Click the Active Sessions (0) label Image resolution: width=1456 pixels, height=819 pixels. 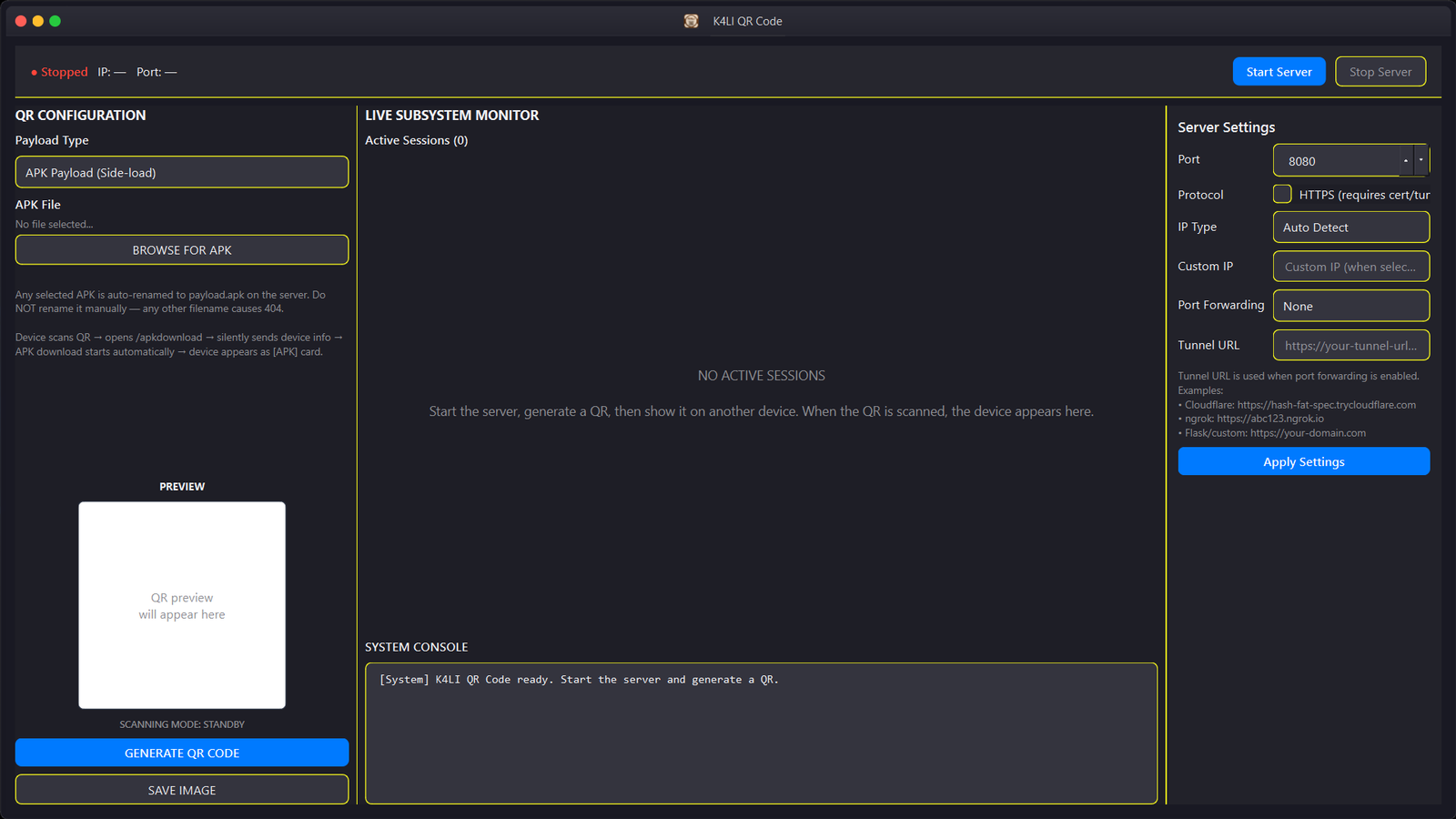[417, 140]
